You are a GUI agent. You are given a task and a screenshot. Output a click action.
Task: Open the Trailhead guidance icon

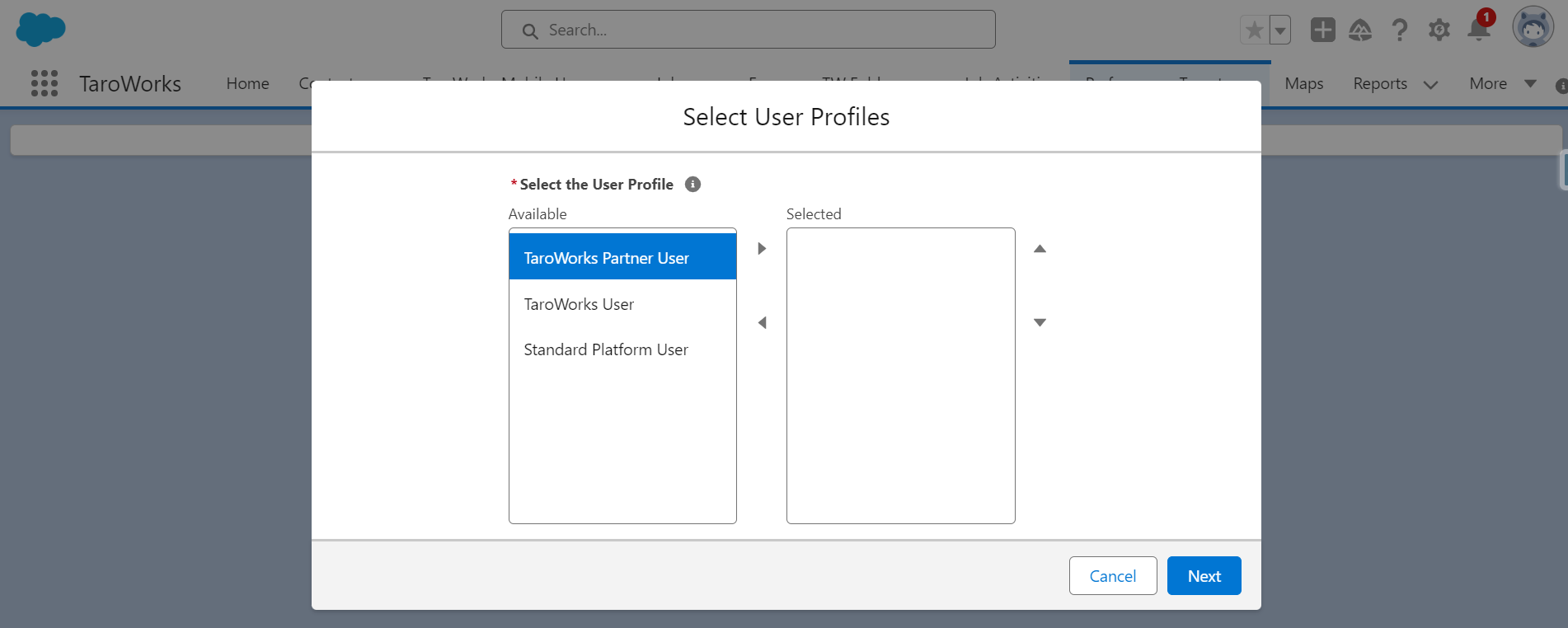(x=1360, y=30)
